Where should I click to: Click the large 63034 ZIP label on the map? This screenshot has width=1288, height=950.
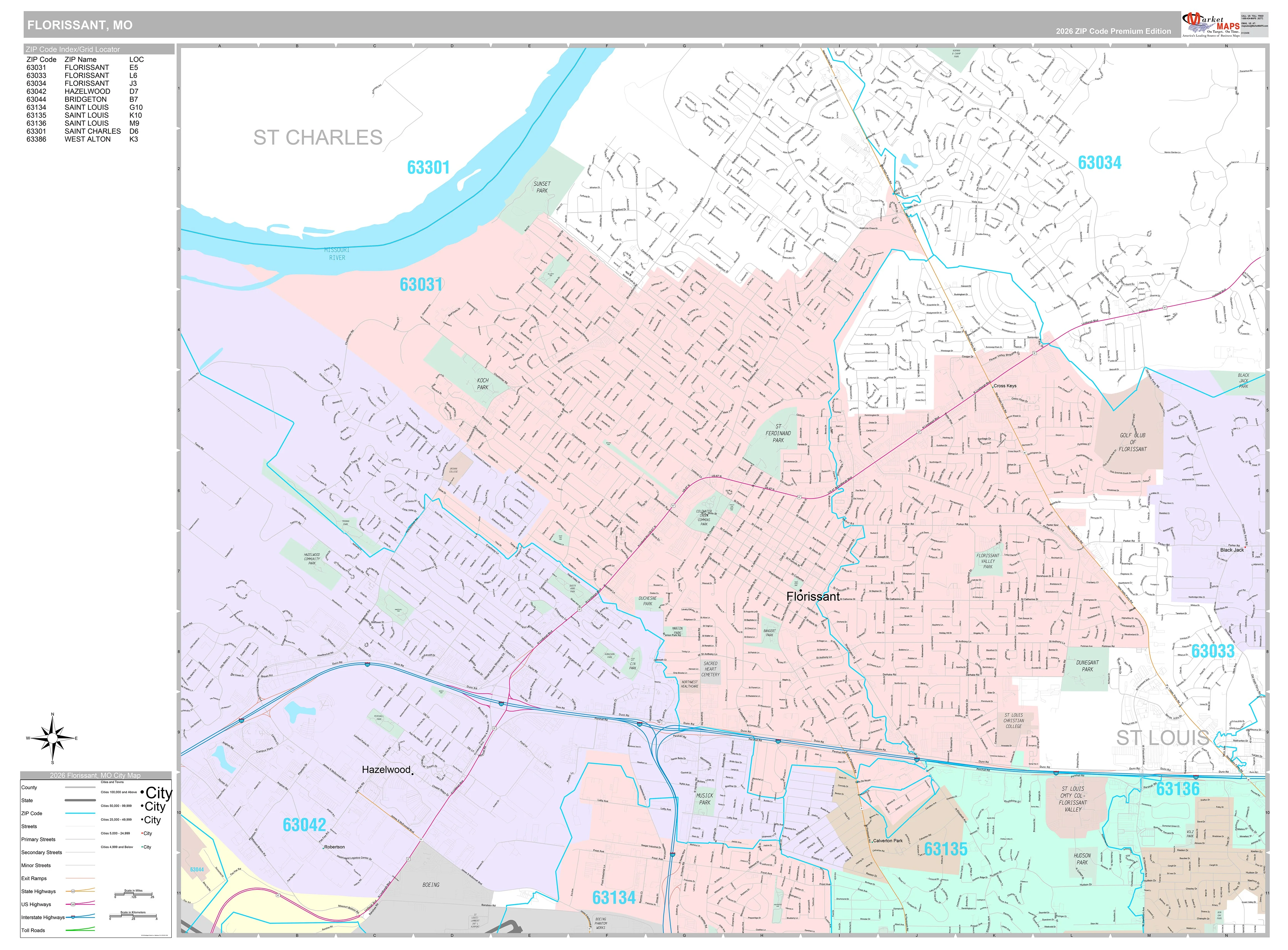1099,163
